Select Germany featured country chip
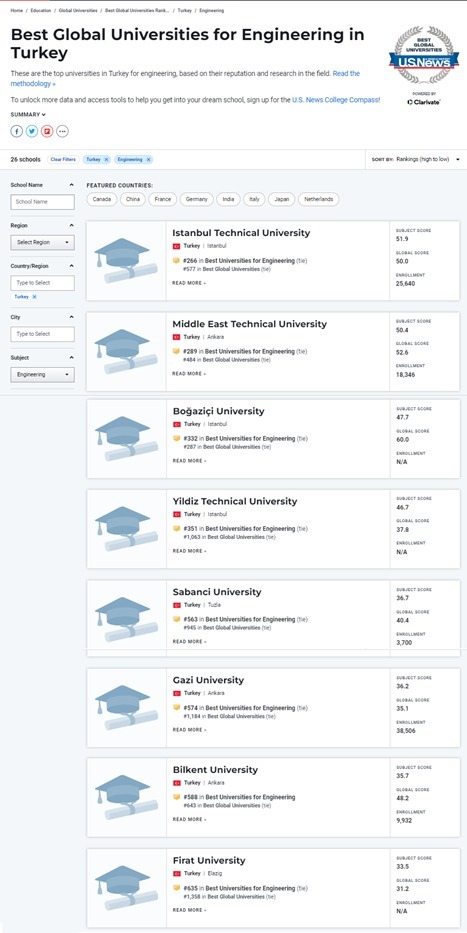Screen dimensions: 467x933 pyautogui.click(x=196, y=199)
